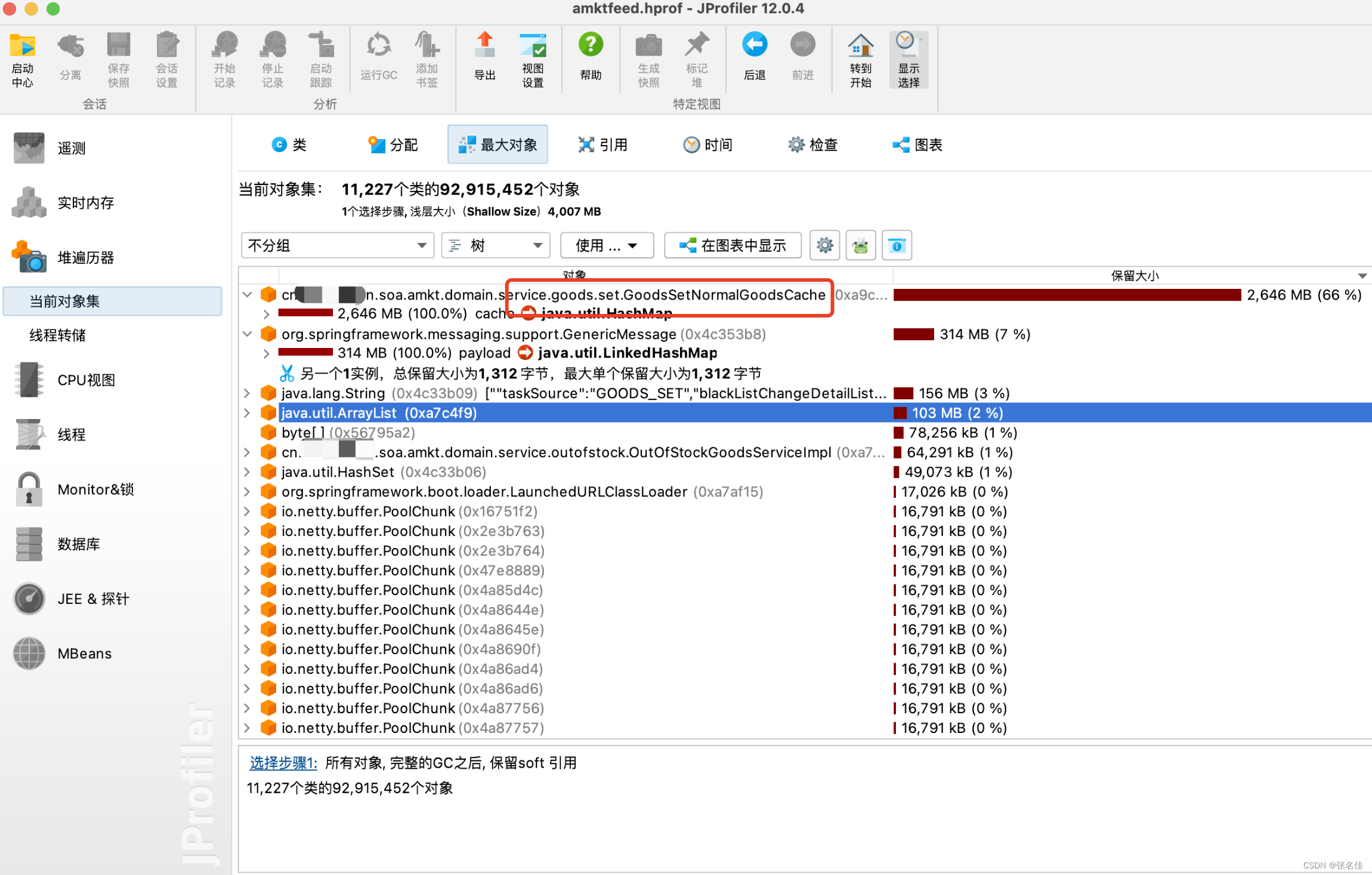Select 当前对象集 in the sidebar
The height and width of the screenshot is (875, 1372).
coord(113,301)
